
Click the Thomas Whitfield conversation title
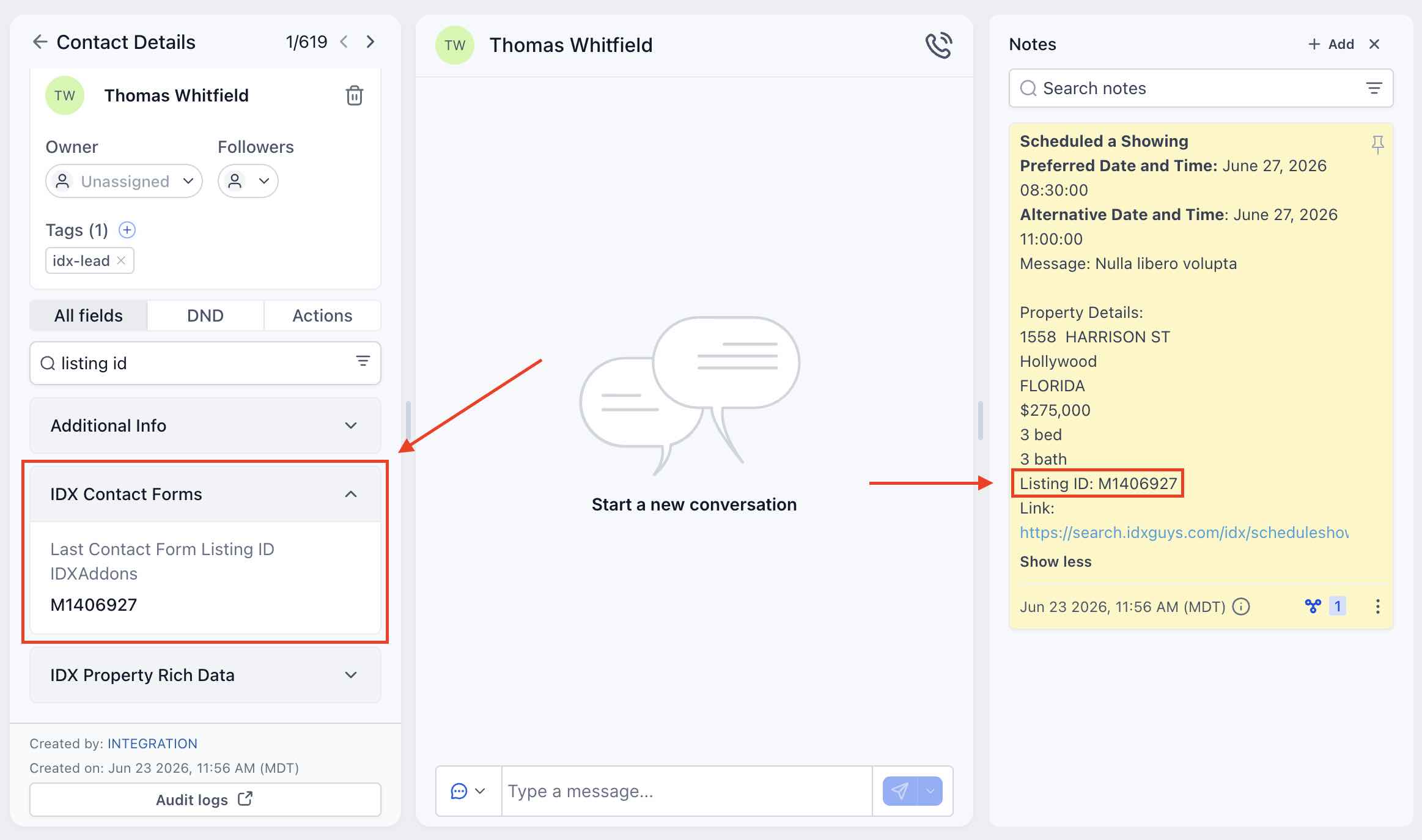point(571,45)
